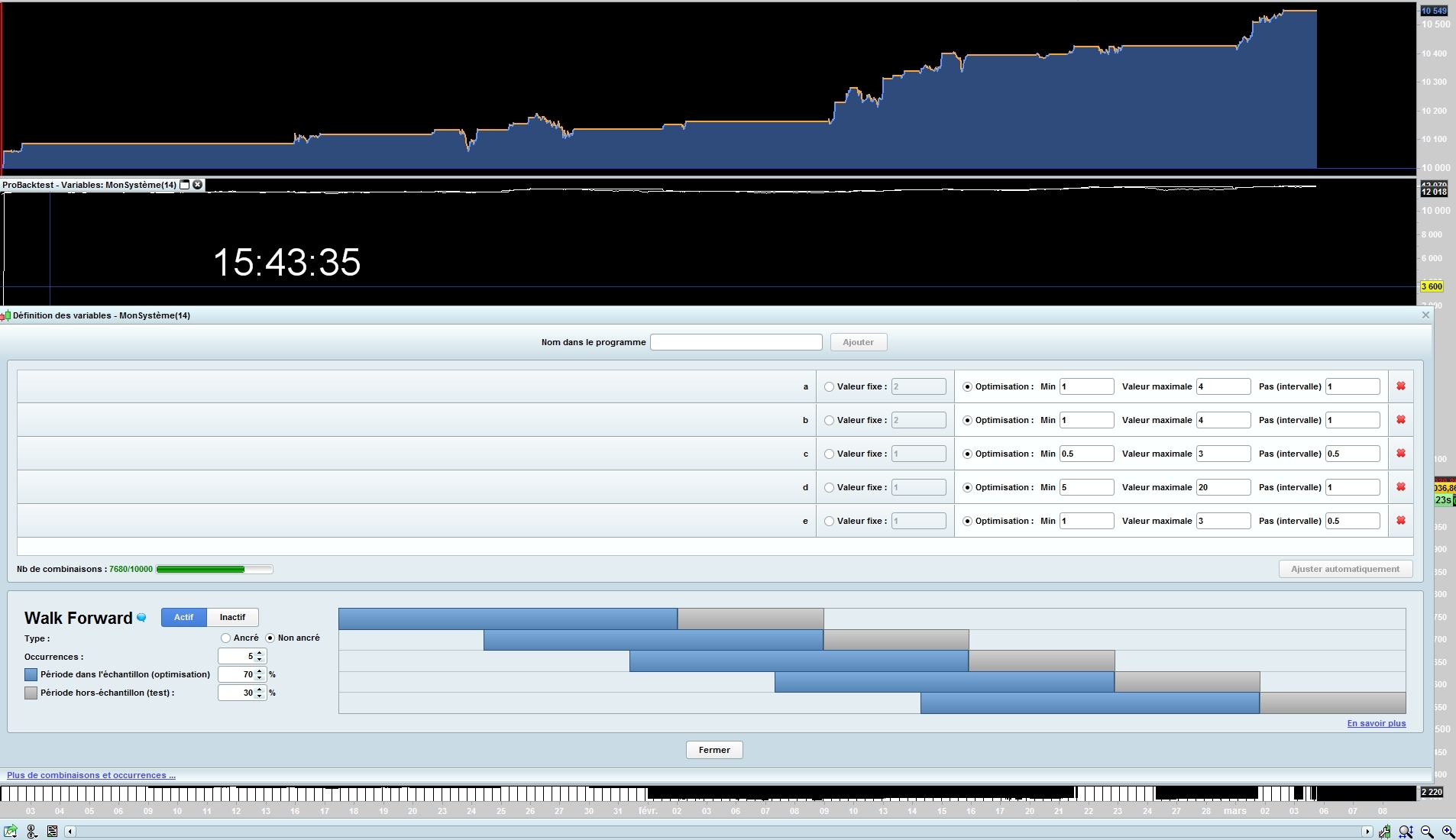
Task: Select Valeur fixe for variable d
Action: [829, 488]
